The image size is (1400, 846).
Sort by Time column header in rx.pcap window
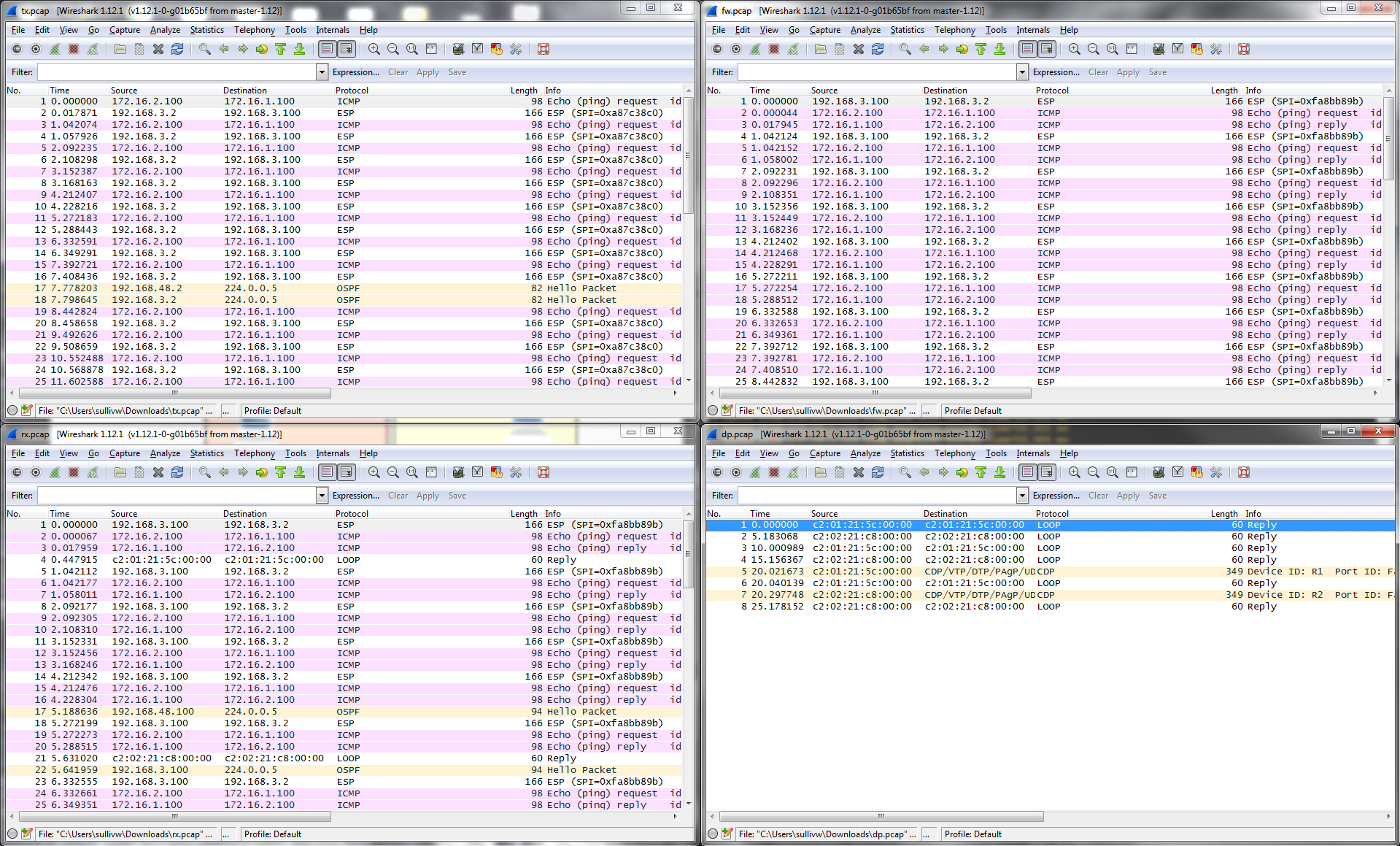coord(60,514)
